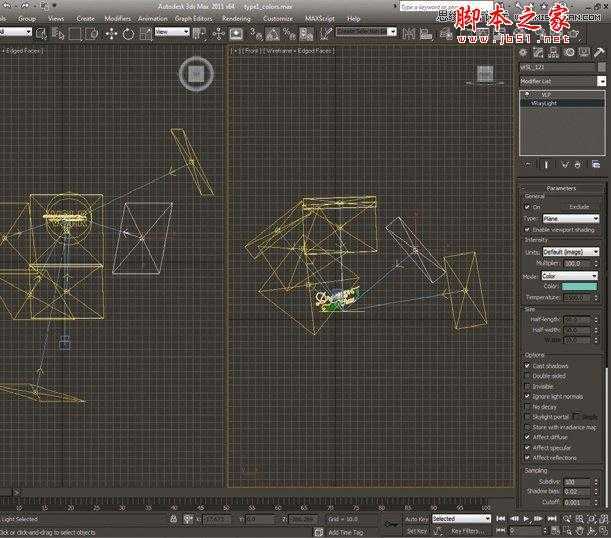
Task: Enable Double-sided checkbox
Action: (x=527, y=376)
